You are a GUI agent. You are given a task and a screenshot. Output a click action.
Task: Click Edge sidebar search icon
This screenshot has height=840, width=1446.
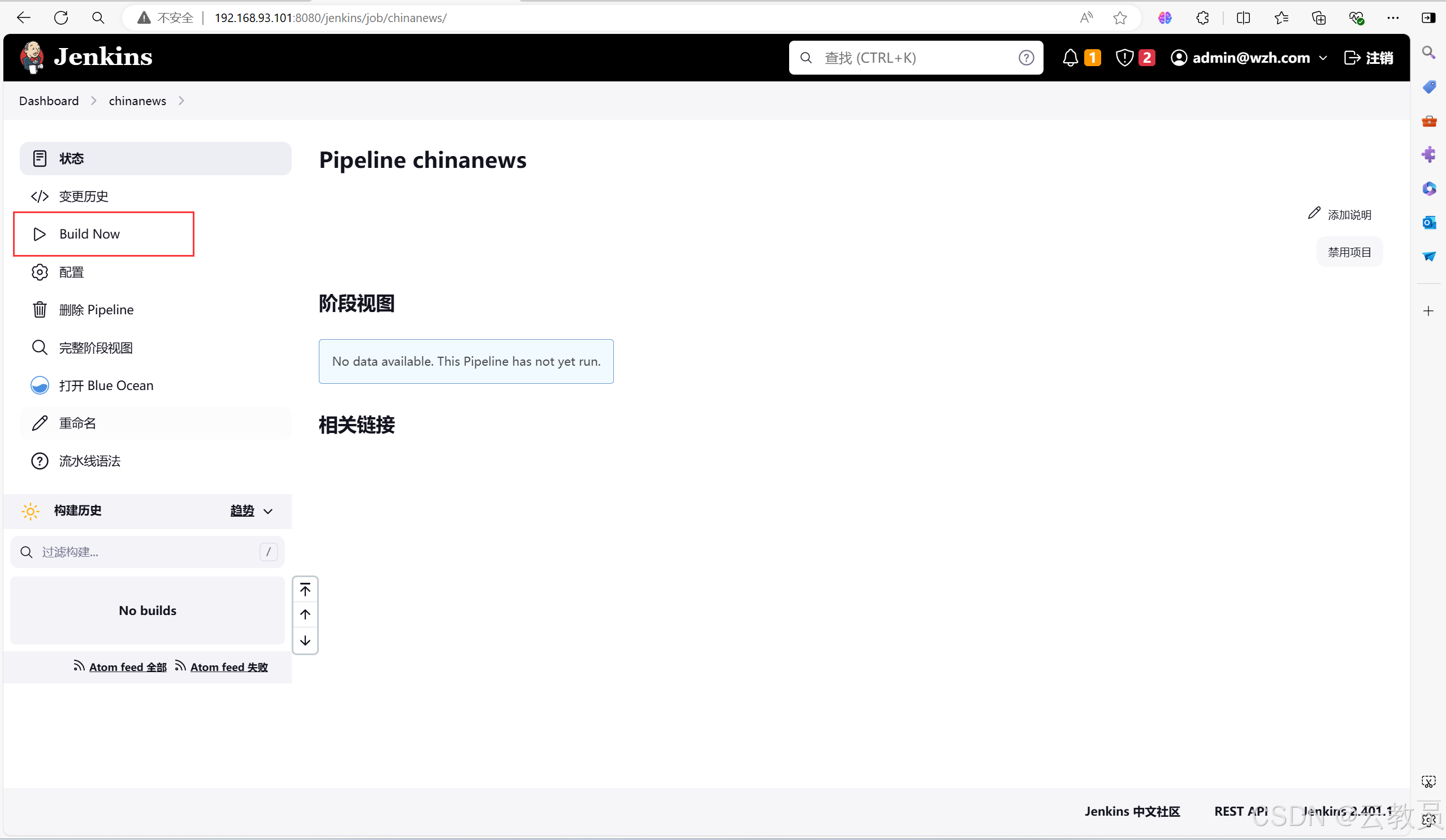pyautogui.click(x=1428, y=53)
